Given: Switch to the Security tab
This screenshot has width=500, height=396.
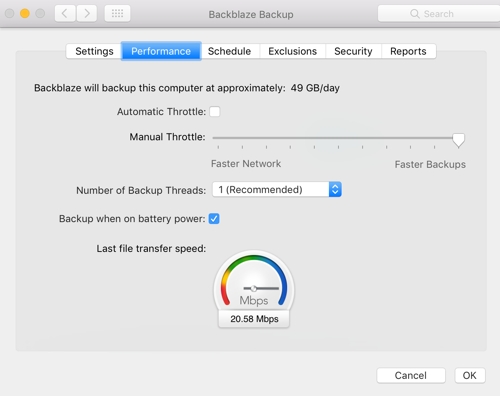Looking at the screenshot, I should coord(353,51).
